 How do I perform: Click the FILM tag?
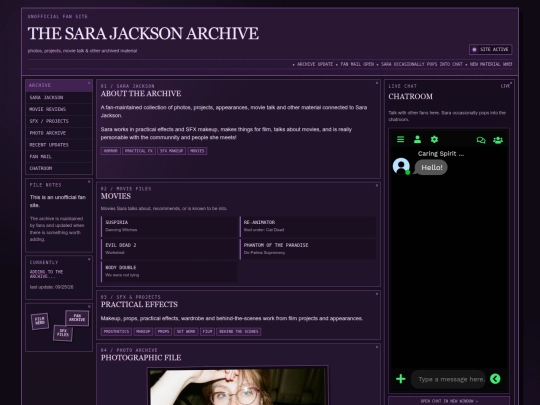(x=207, y=332)
